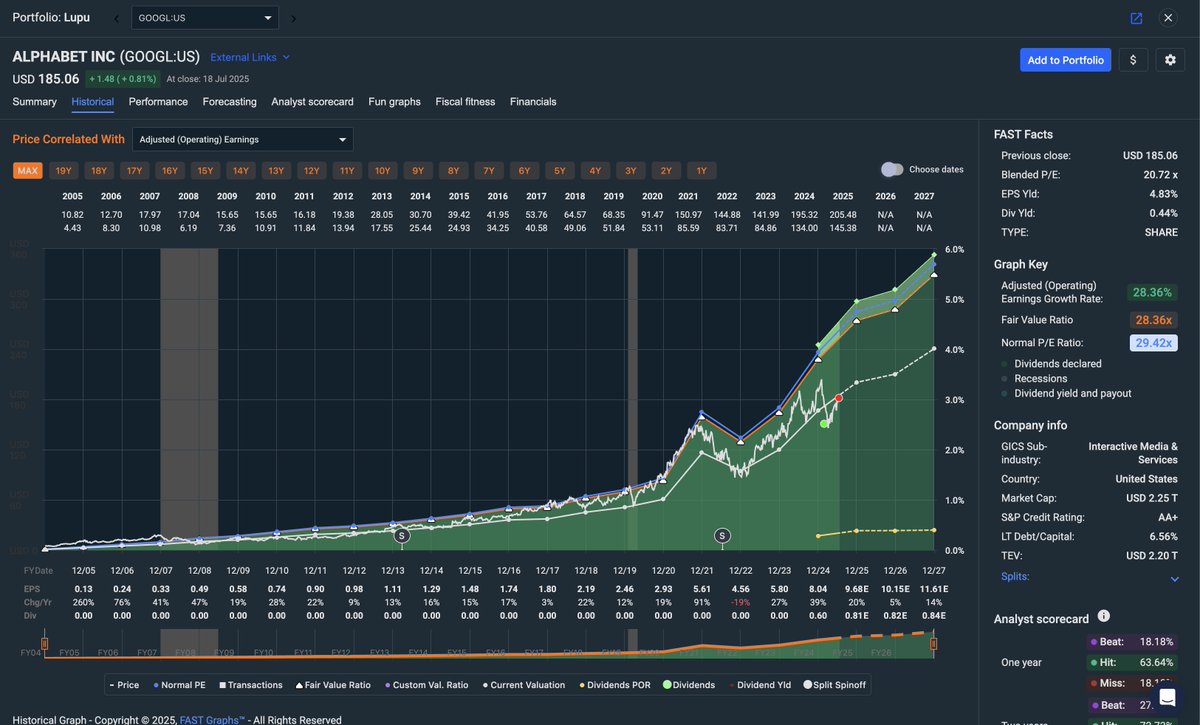Open the Fun graphs tab

pos(394,102)
